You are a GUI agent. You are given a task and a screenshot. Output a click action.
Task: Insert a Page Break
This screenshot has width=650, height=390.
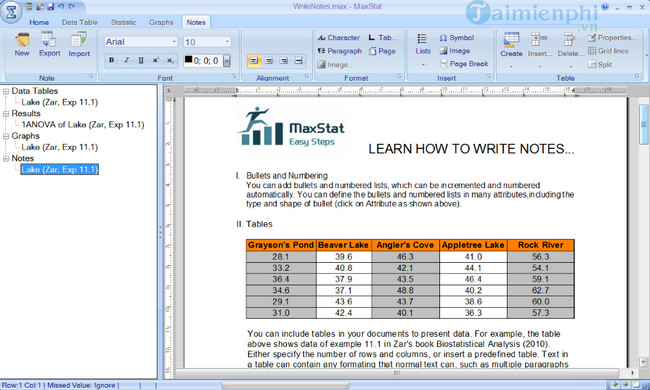tap(464, 64)
